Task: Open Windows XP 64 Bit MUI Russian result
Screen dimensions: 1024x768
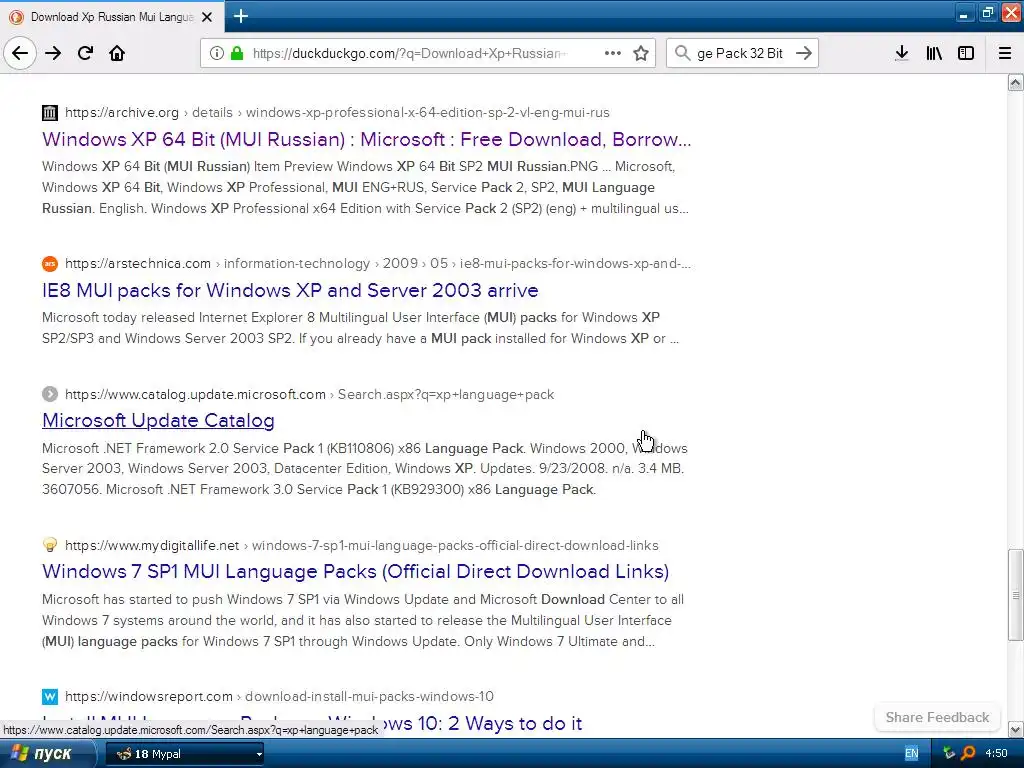Action: [366, 139]
